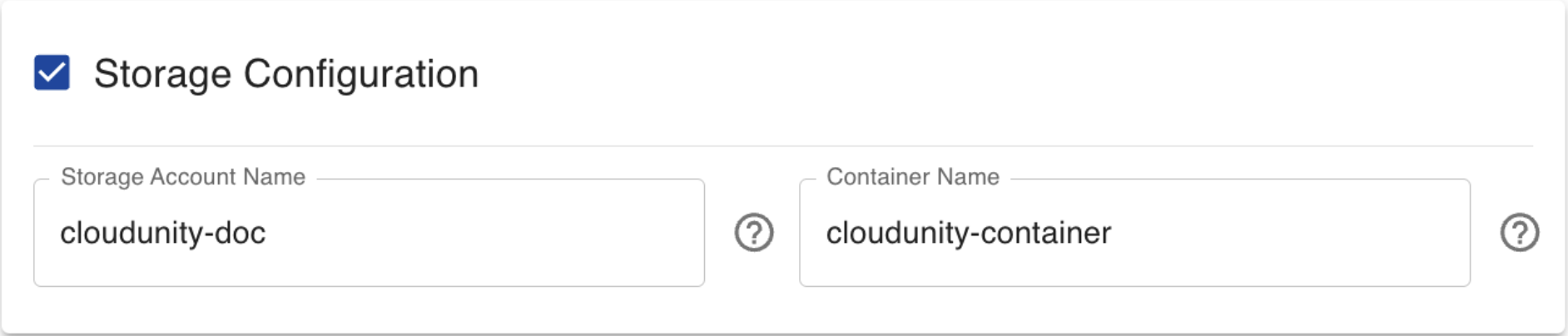The height and width of the screenshot is (336, 1568).
Task: Open the tooltip icon after Container Name field
Action: 1519,233
